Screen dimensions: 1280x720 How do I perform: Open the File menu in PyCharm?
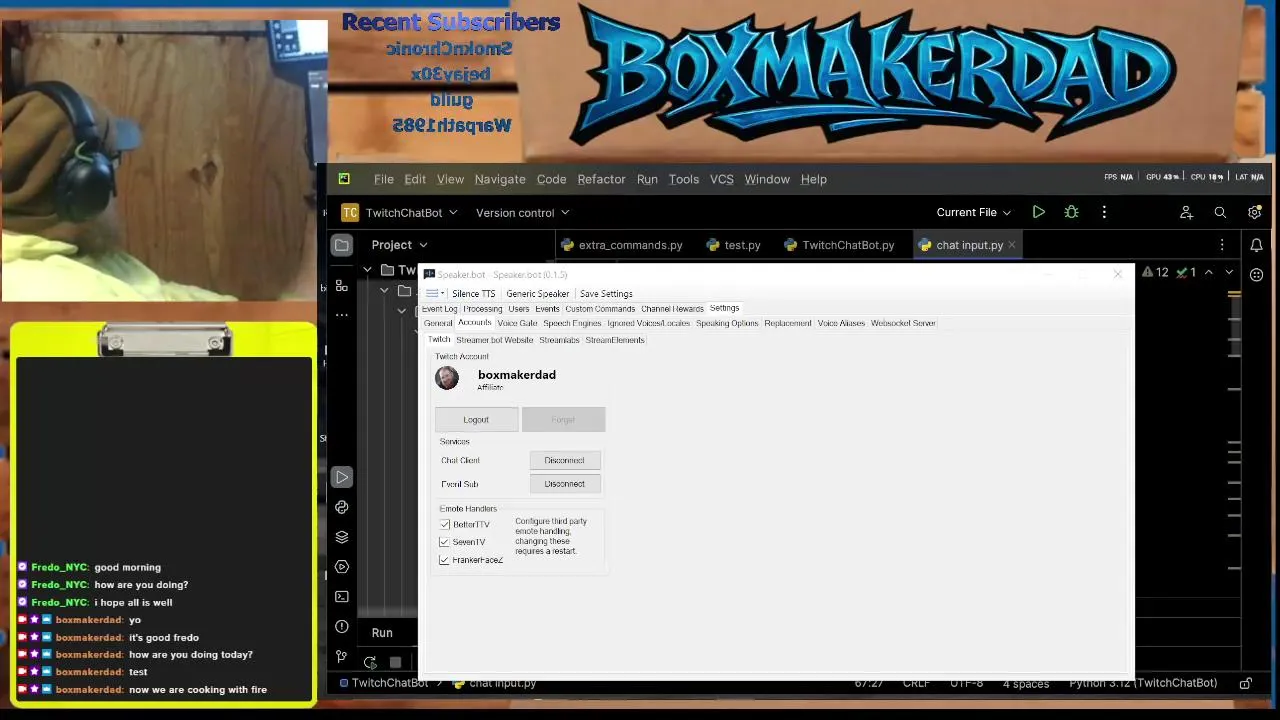point(384,179)
